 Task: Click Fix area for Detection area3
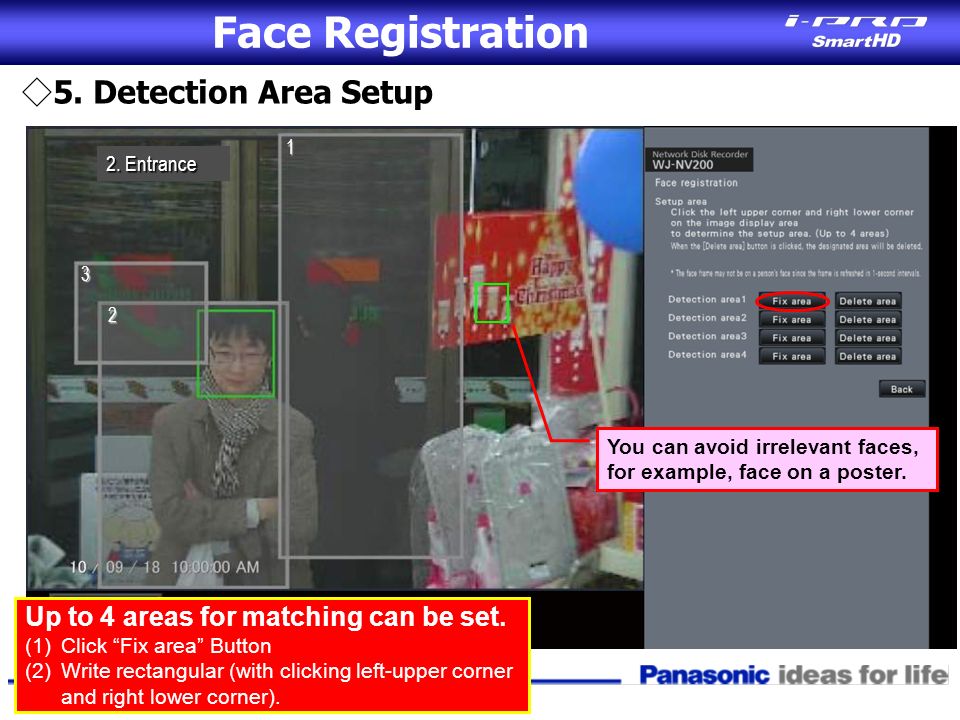click(792, 338)
